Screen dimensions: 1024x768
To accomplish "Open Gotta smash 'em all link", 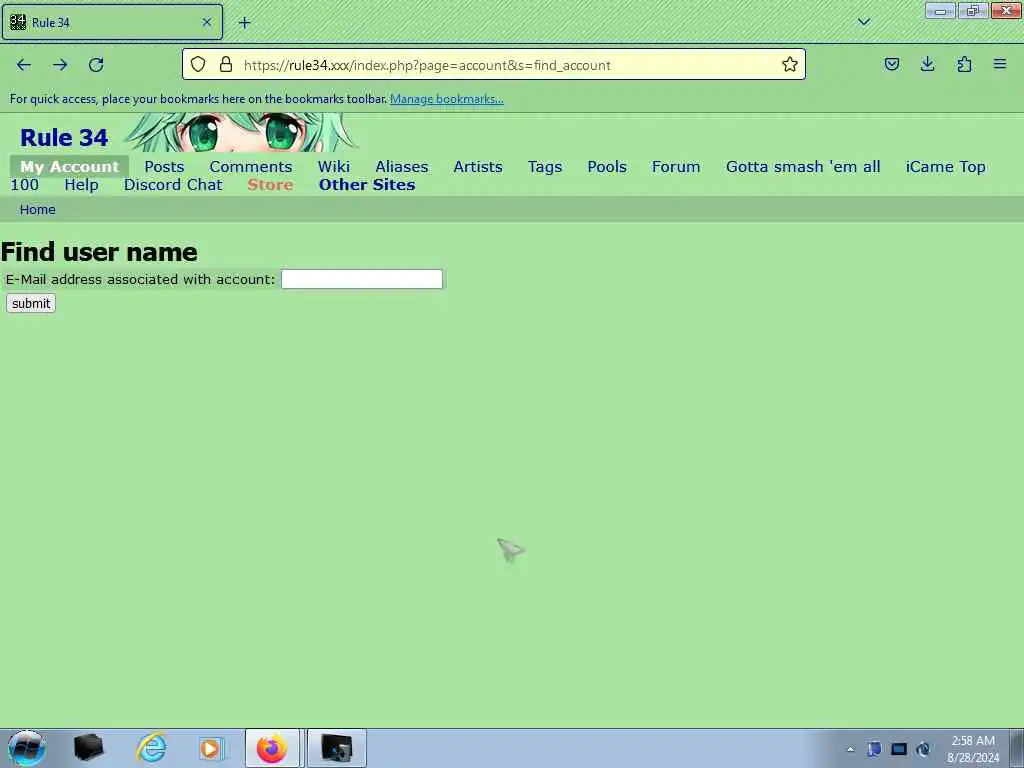I will pos(803,167).
